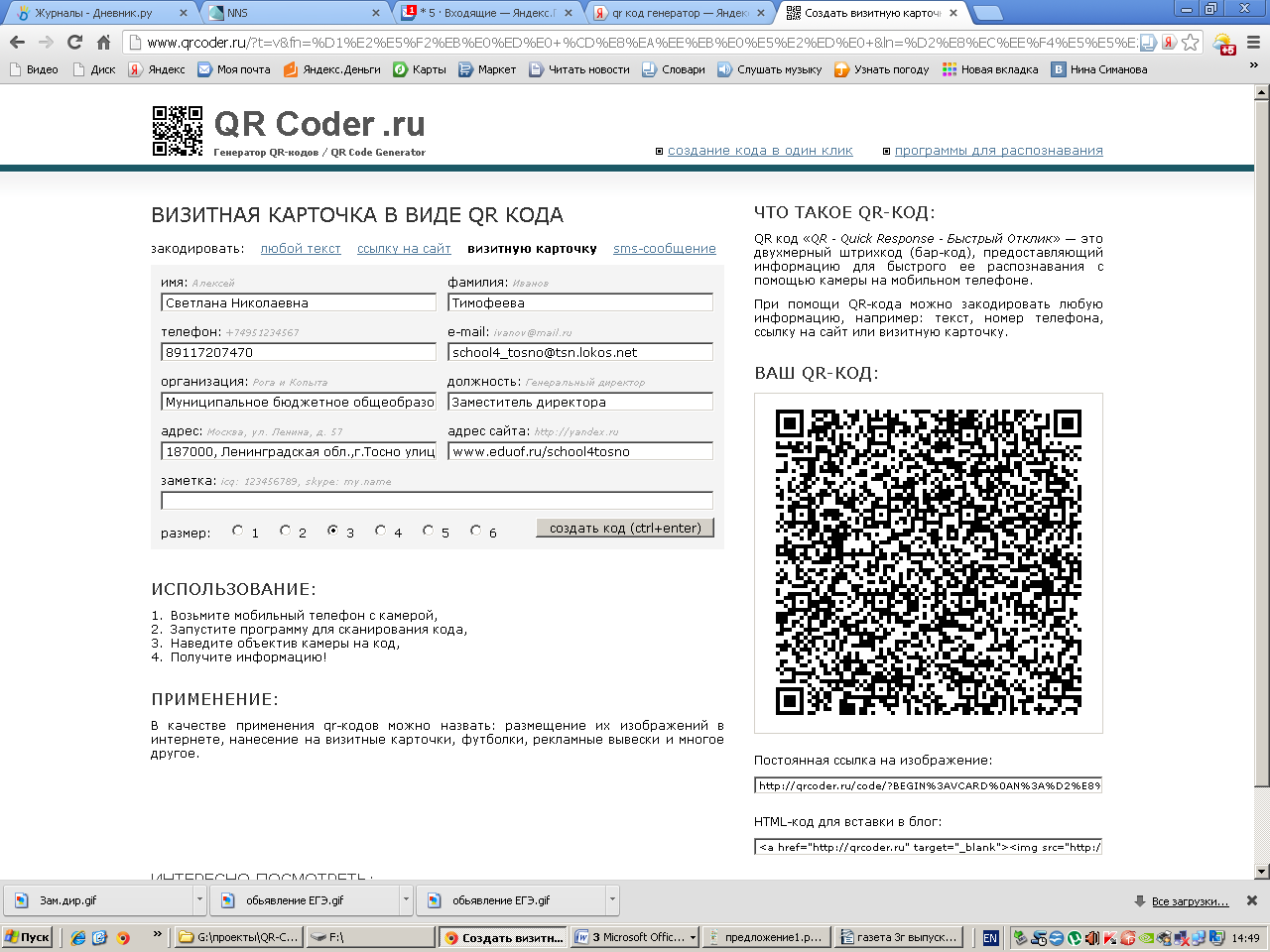1270x952 pixels.
Task: Open the Моя почта bookmark
Action: [234, 69]
